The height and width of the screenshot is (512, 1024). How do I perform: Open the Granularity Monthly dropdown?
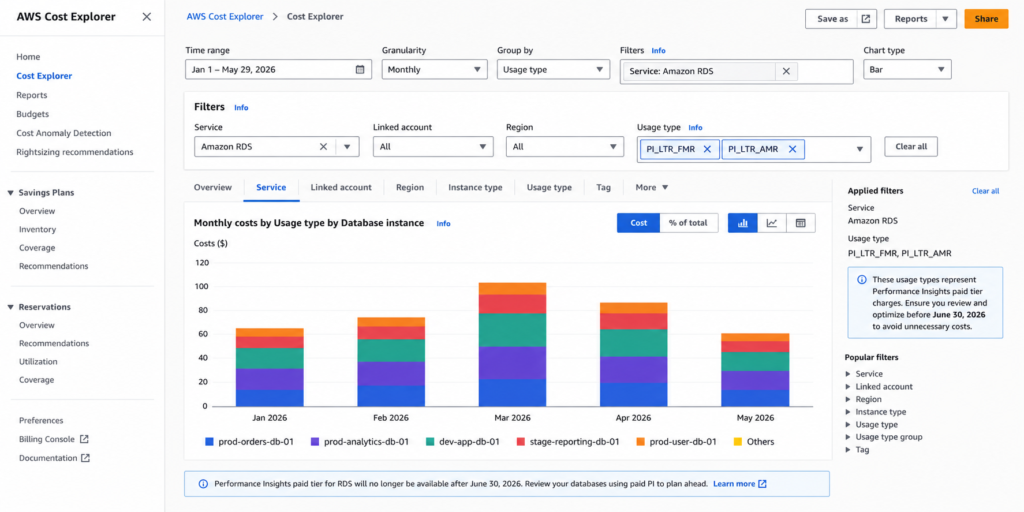[x=434, y=69]
